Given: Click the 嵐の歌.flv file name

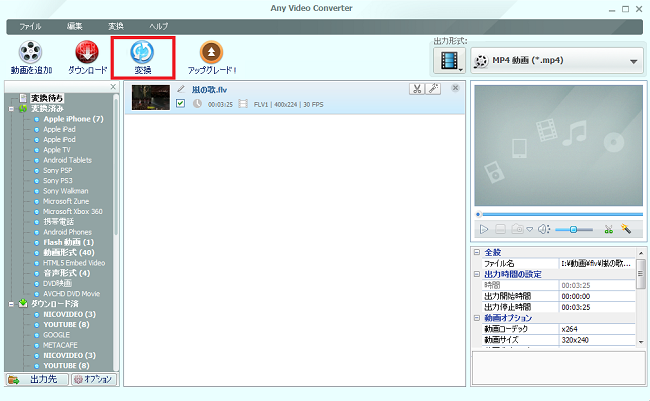Looking at the screenshot, I should (209, 90).
